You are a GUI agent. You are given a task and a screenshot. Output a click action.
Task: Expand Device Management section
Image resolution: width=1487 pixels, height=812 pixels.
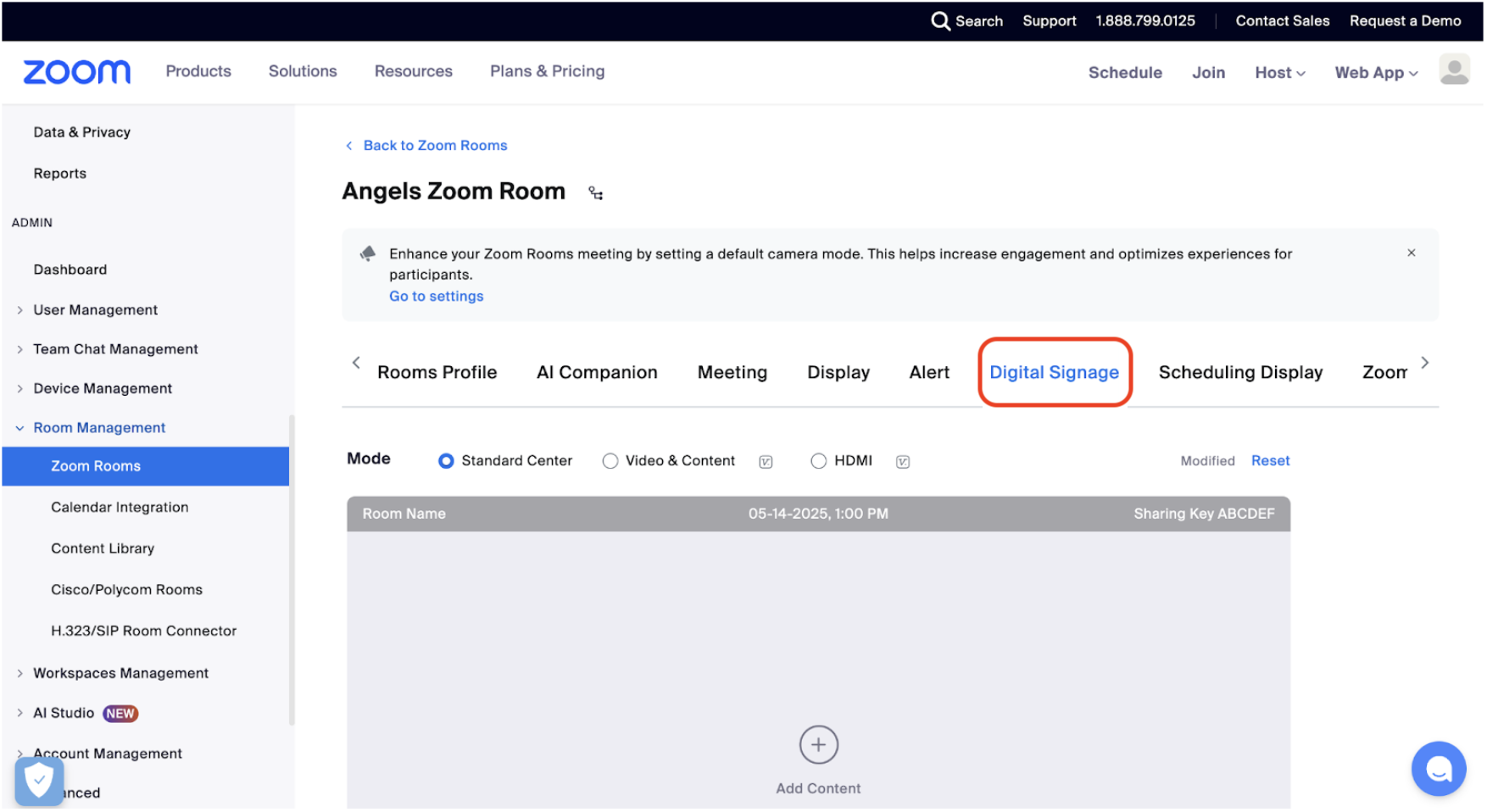(19, 389)
